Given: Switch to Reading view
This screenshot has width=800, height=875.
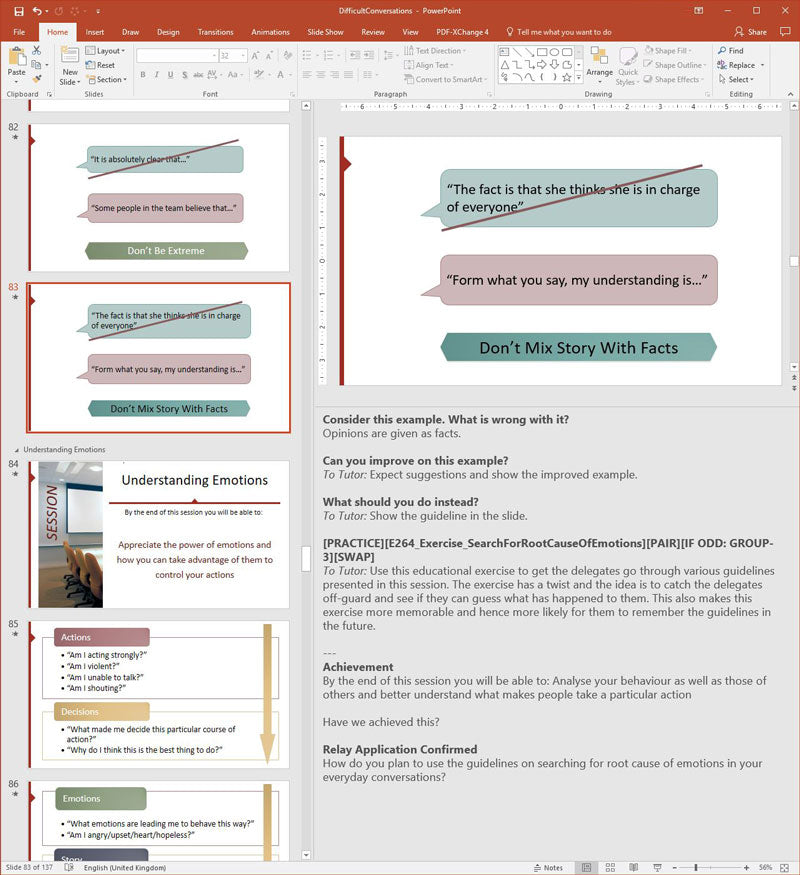Looking at the screenshot, I should pos(634,867).
